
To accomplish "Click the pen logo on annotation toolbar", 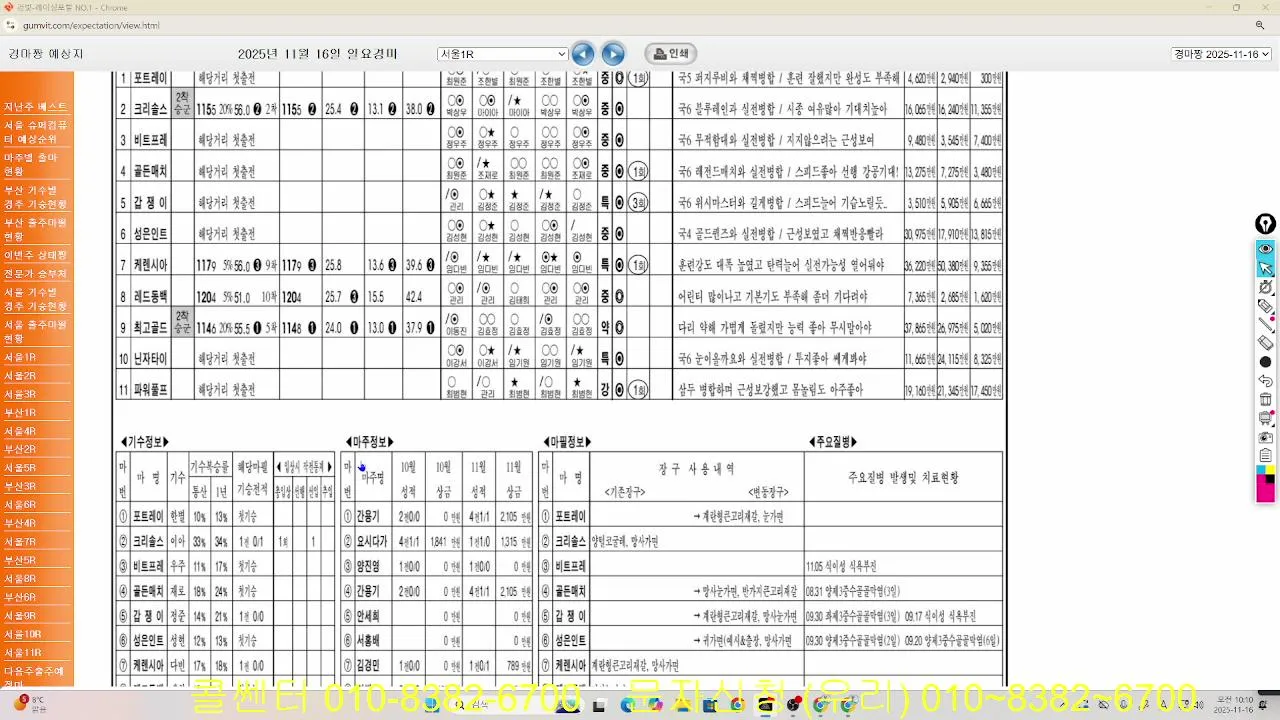I will (x=1265, y=224).
